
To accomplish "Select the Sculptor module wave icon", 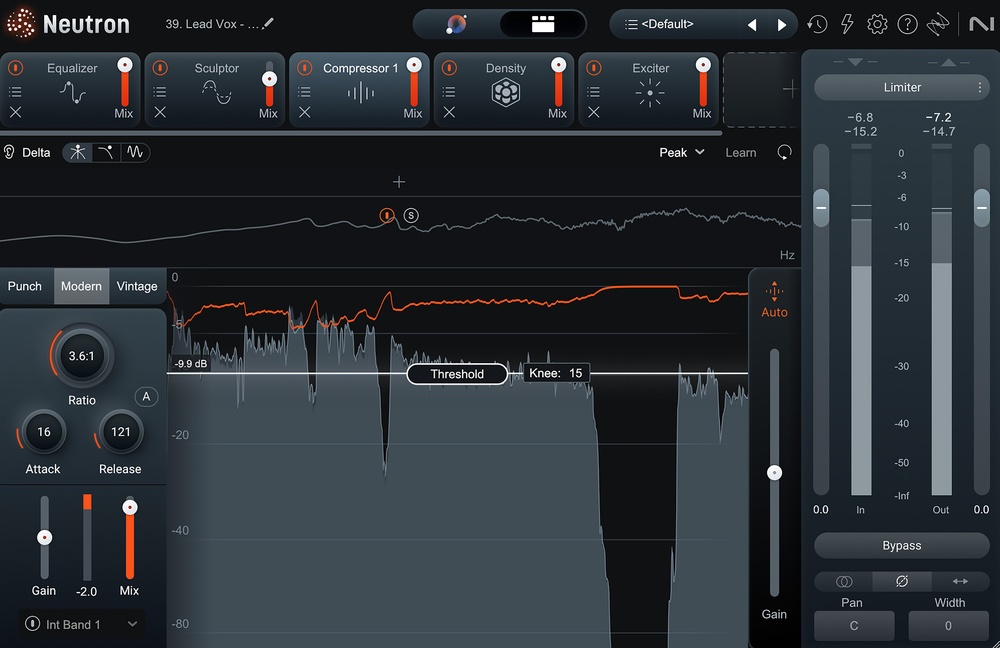I will tap(217, 92).
